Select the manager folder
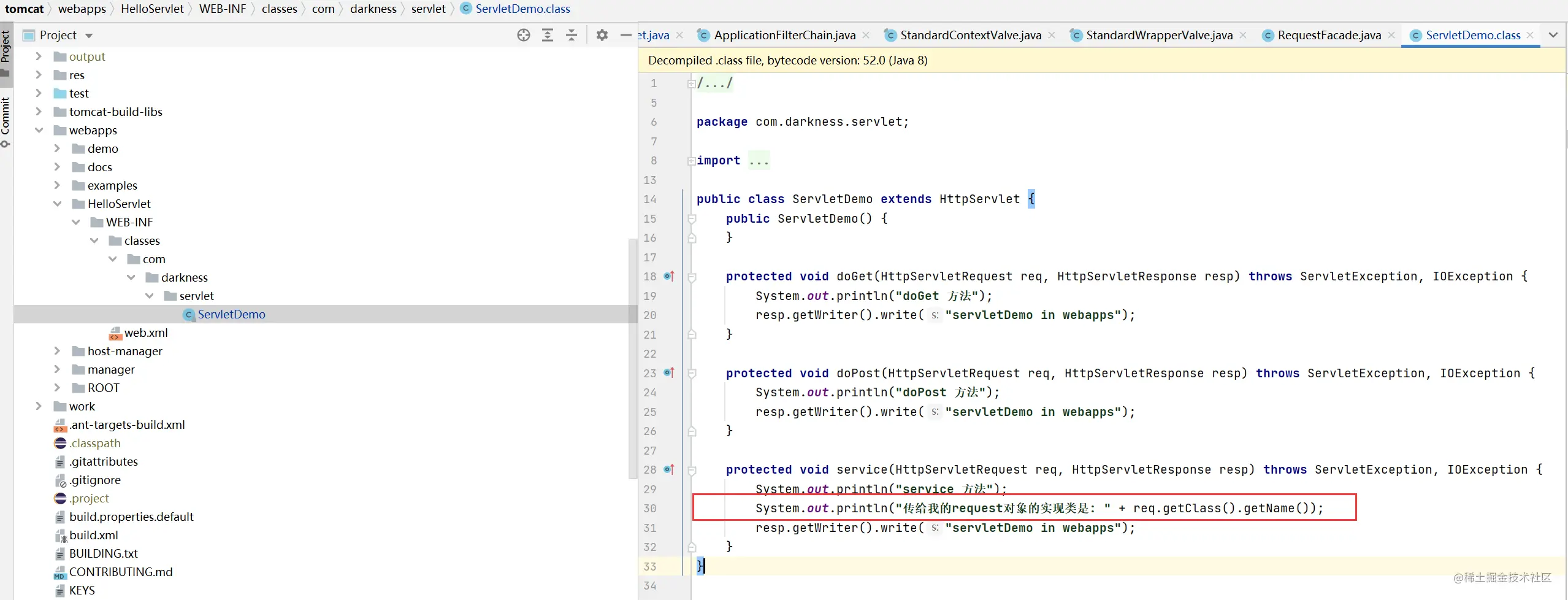Viewport: 1568px width, 600px height. coord(111,369)
